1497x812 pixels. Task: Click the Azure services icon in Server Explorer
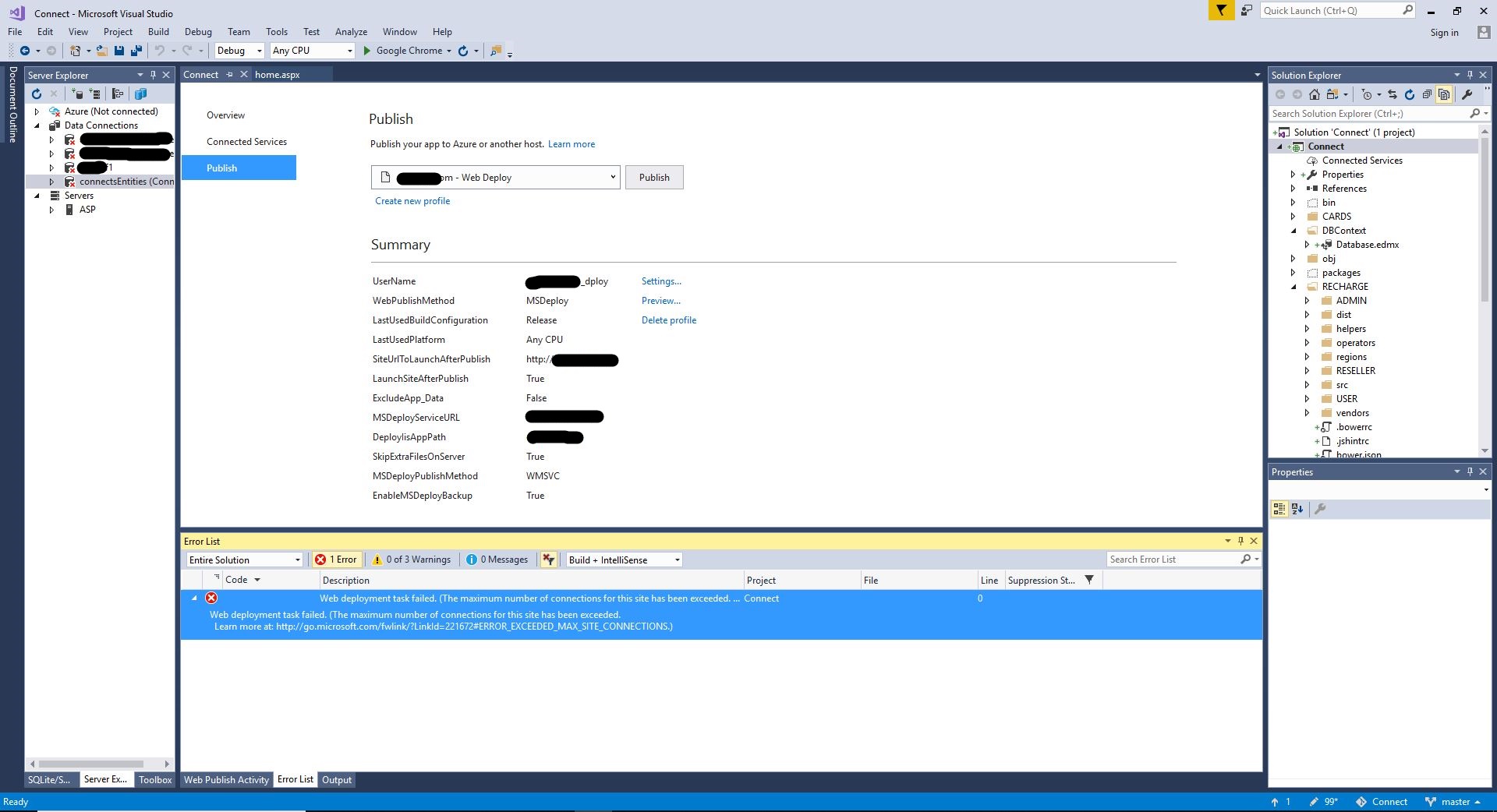point(140,94)
